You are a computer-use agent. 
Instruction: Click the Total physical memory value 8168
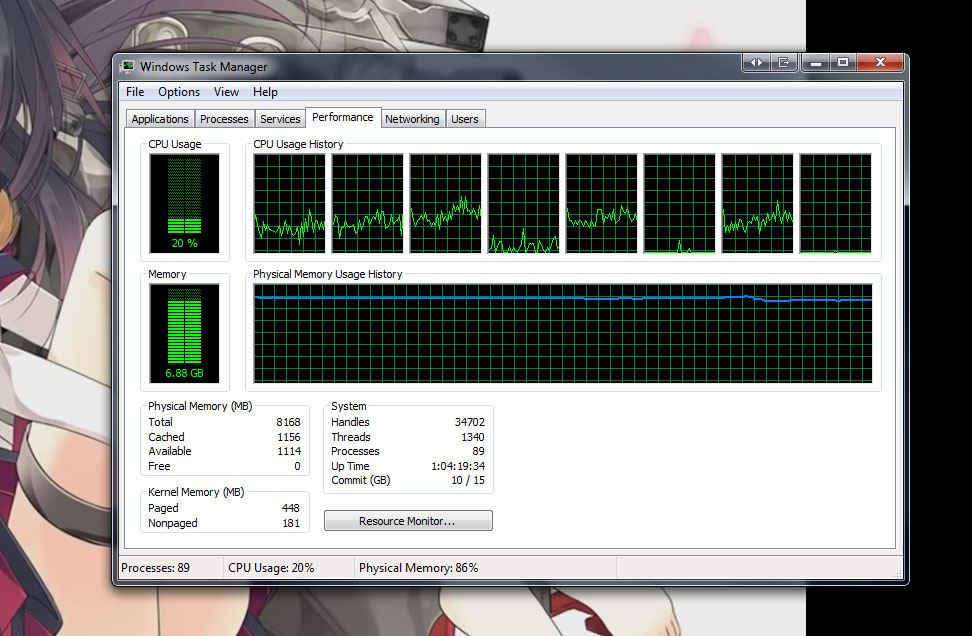click(x=288, y=422)
